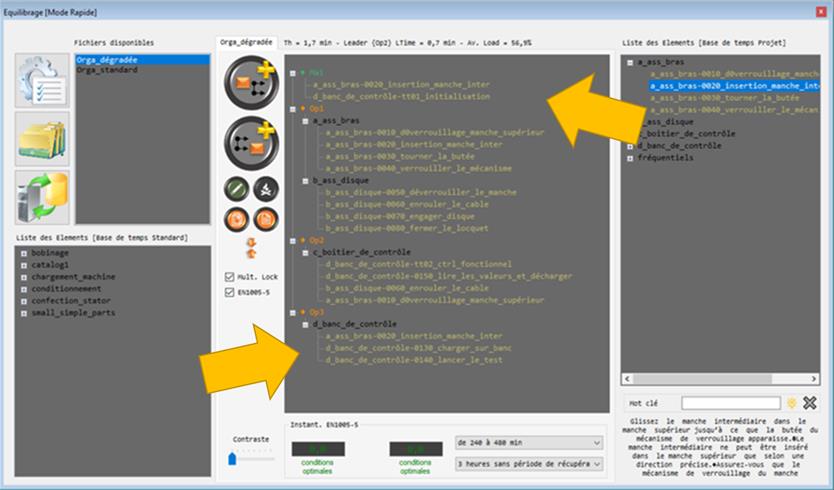Click the green round pencil edit icon
This screenshot has width=834, height=490.
coord(237,189)
